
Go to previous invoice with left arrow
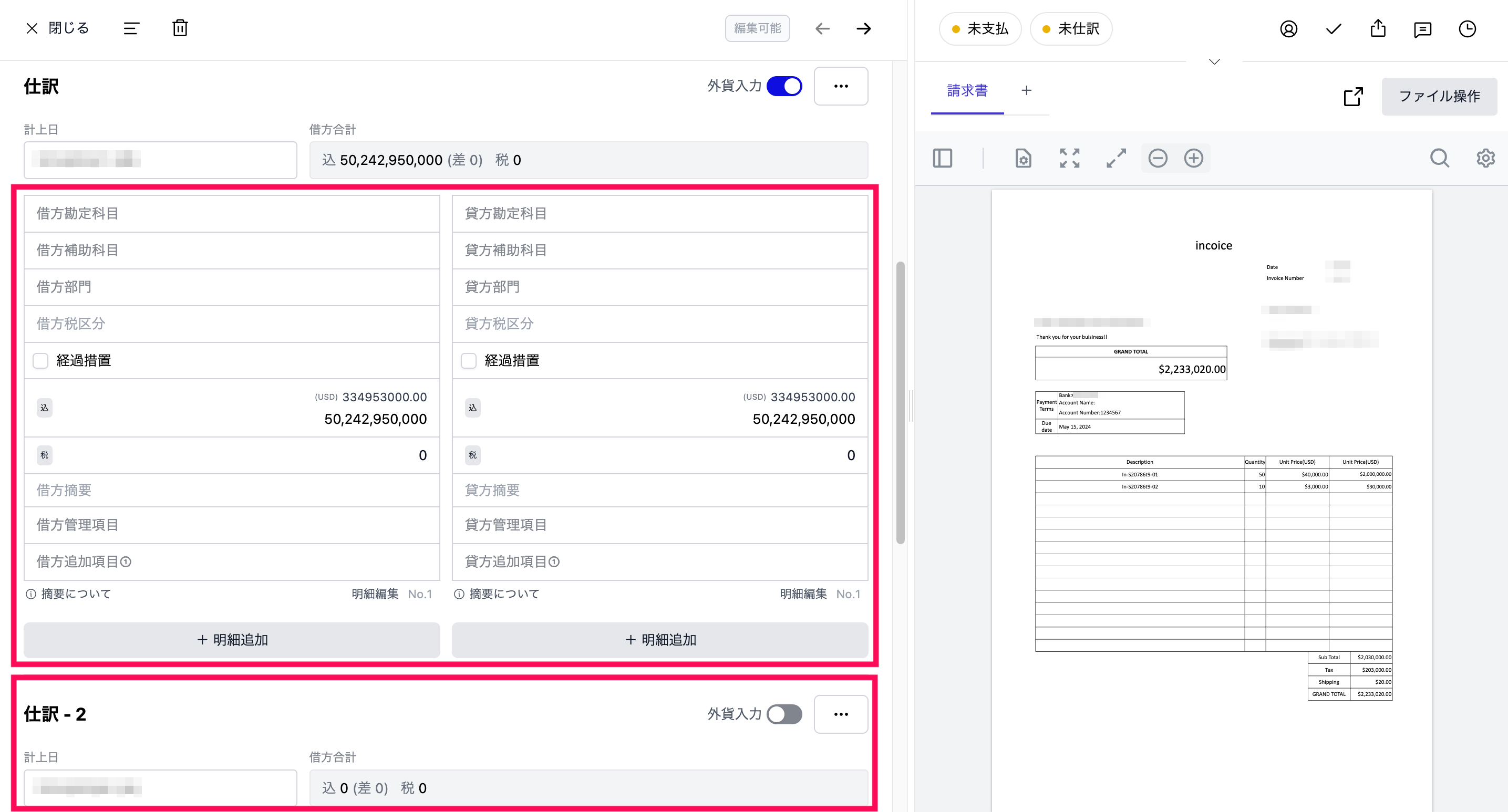click(x=822, y=29)
